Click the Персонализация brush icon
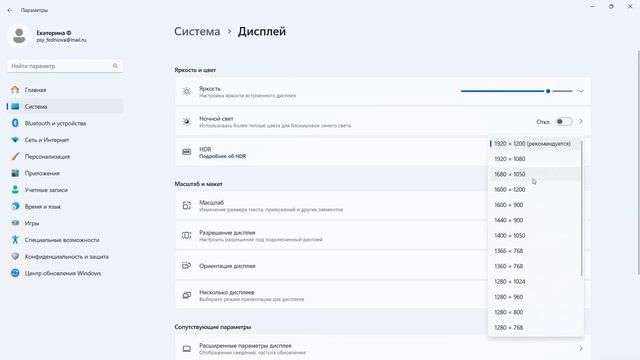This screenshot has width=640, height=360. [15, 156]
